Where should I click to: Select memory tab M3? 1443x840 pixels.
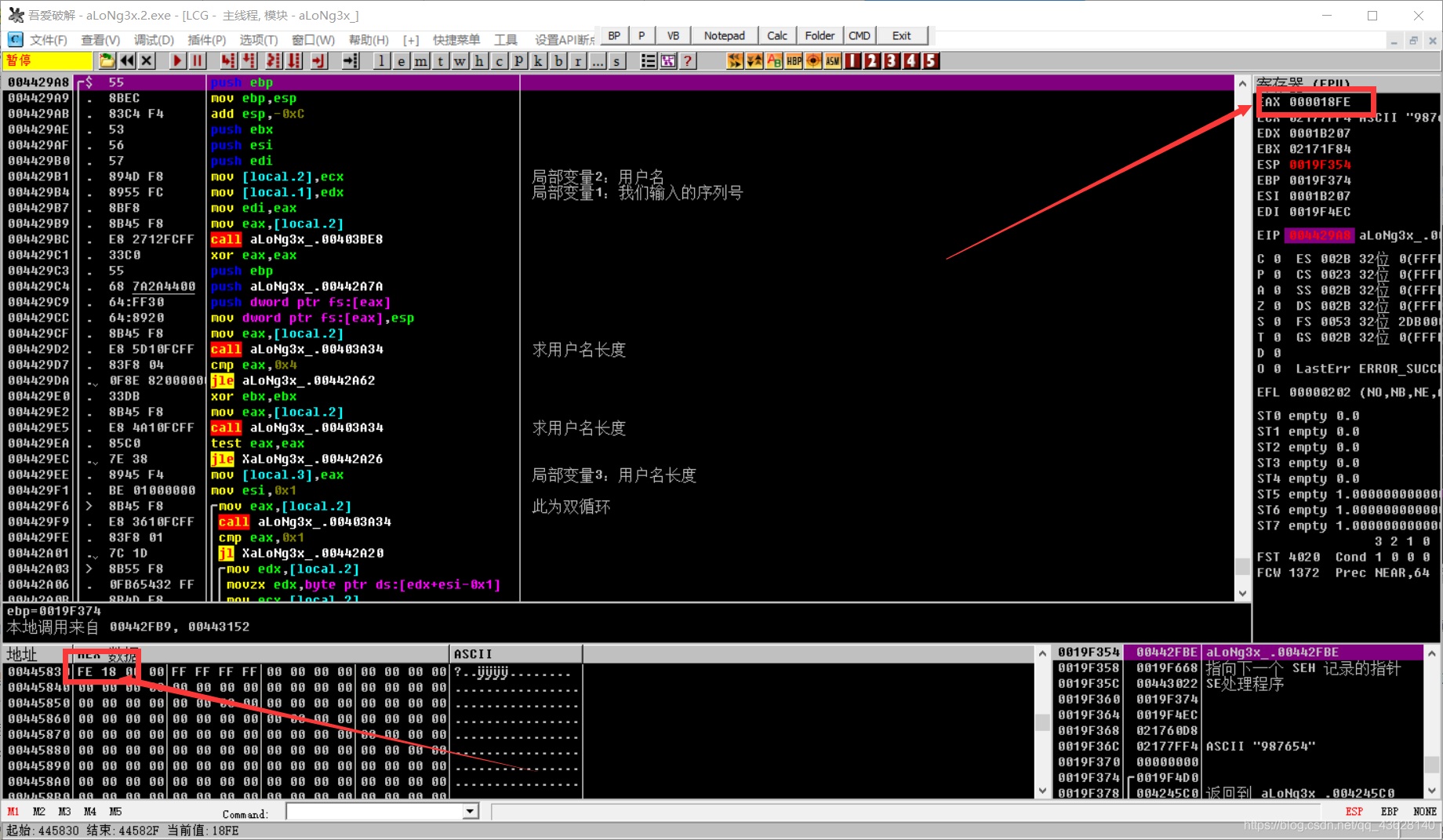click(64, 812)
